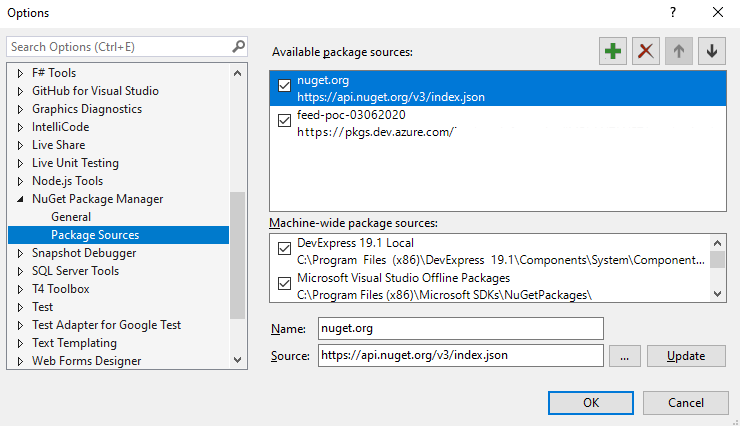Click the options tree vertical scrollbar thumb
740x426 pixels.
pos(237,255)
